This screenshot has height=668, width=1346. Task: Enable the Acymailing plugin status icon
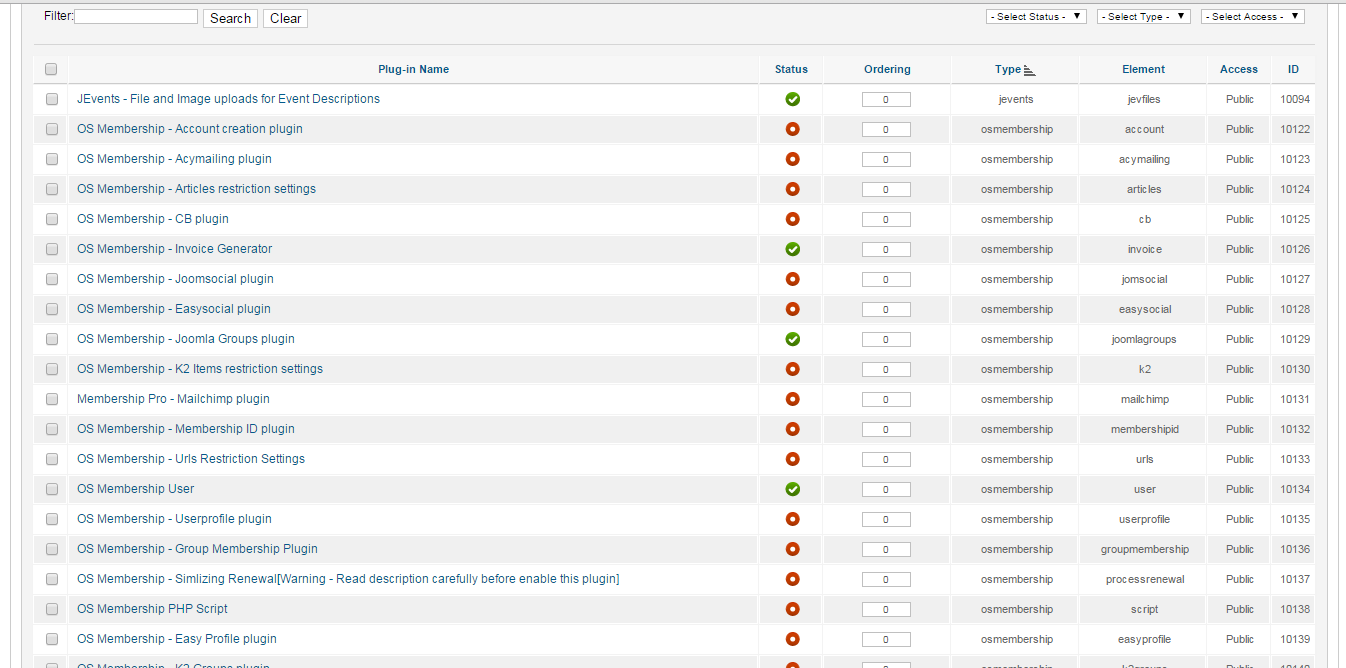tap(792, 159)
